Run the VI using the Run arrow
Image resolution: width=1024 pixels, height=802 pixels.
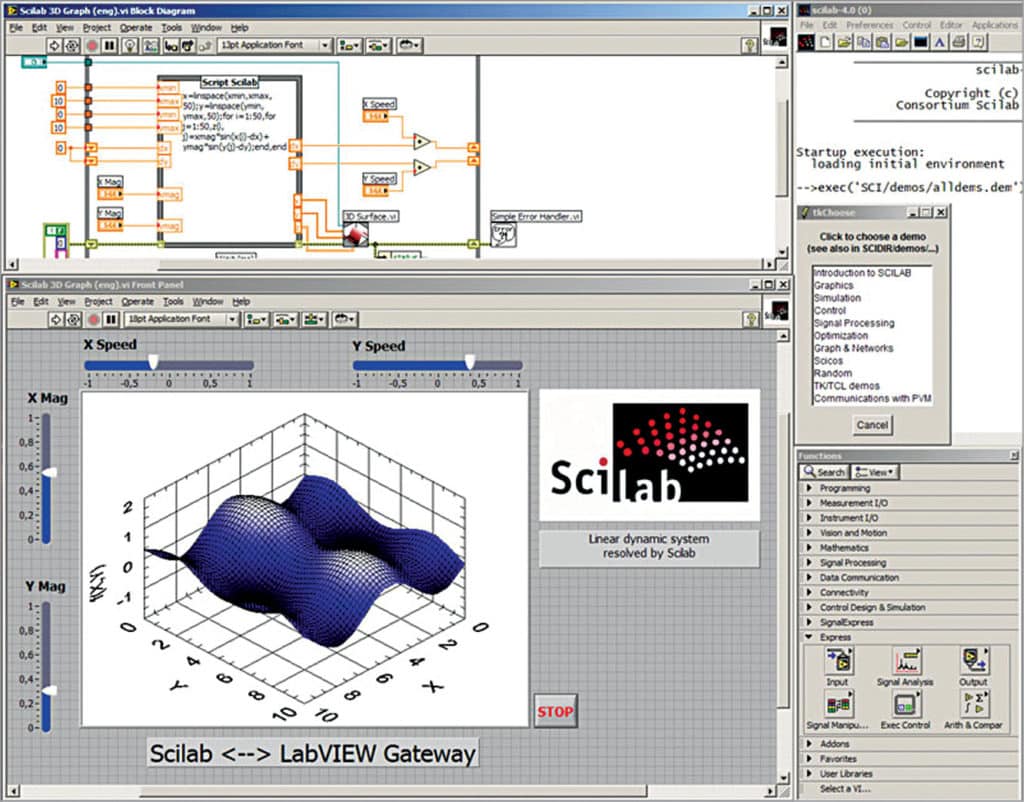[56, 45]
